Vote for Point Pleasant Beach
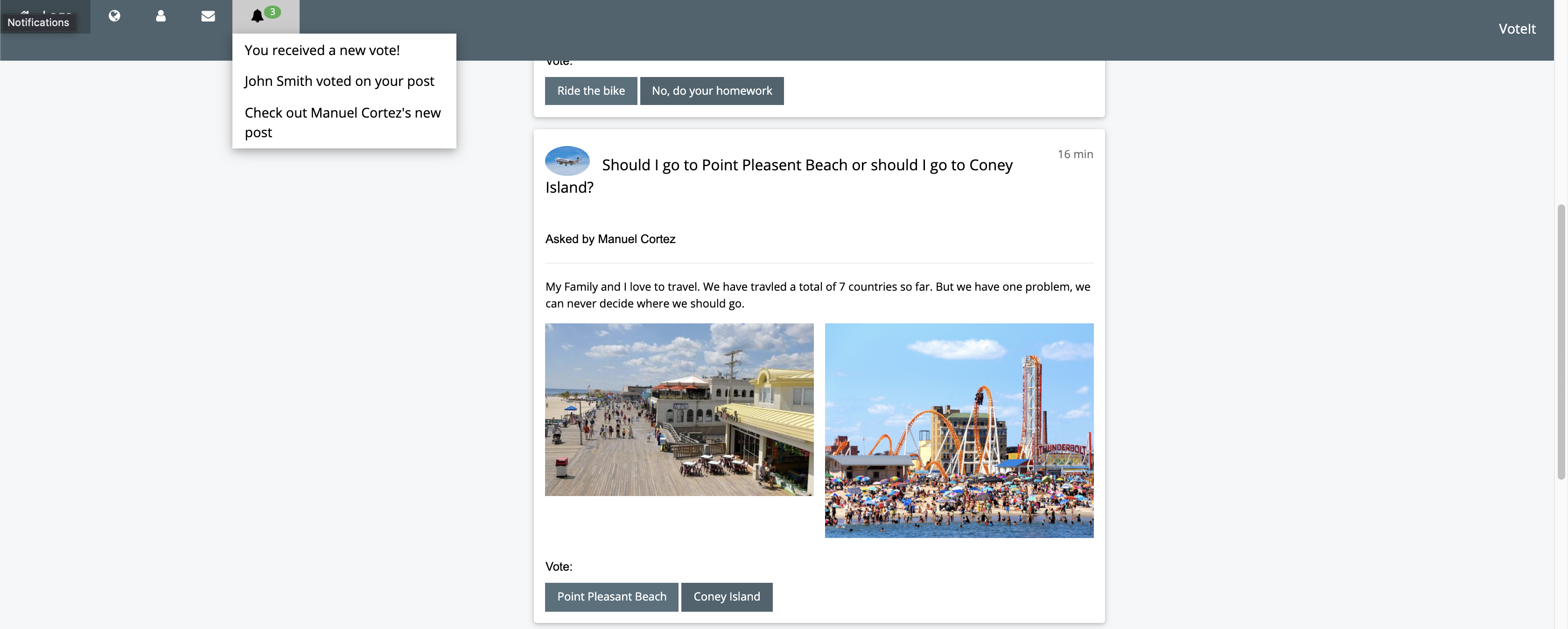Image resolution: width=1568 pixels, height=629 pixels. point(611,597)
